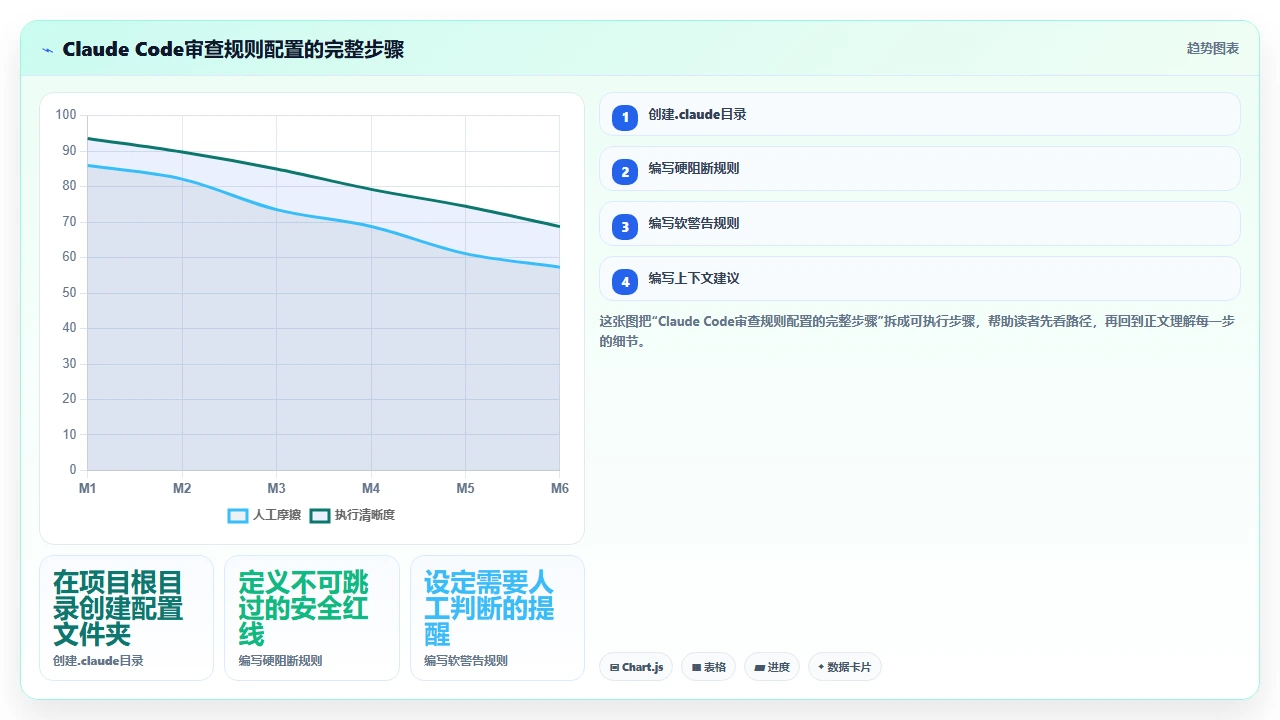
Task: Click the step 4 number badge
Action: [x=625, y=282]
